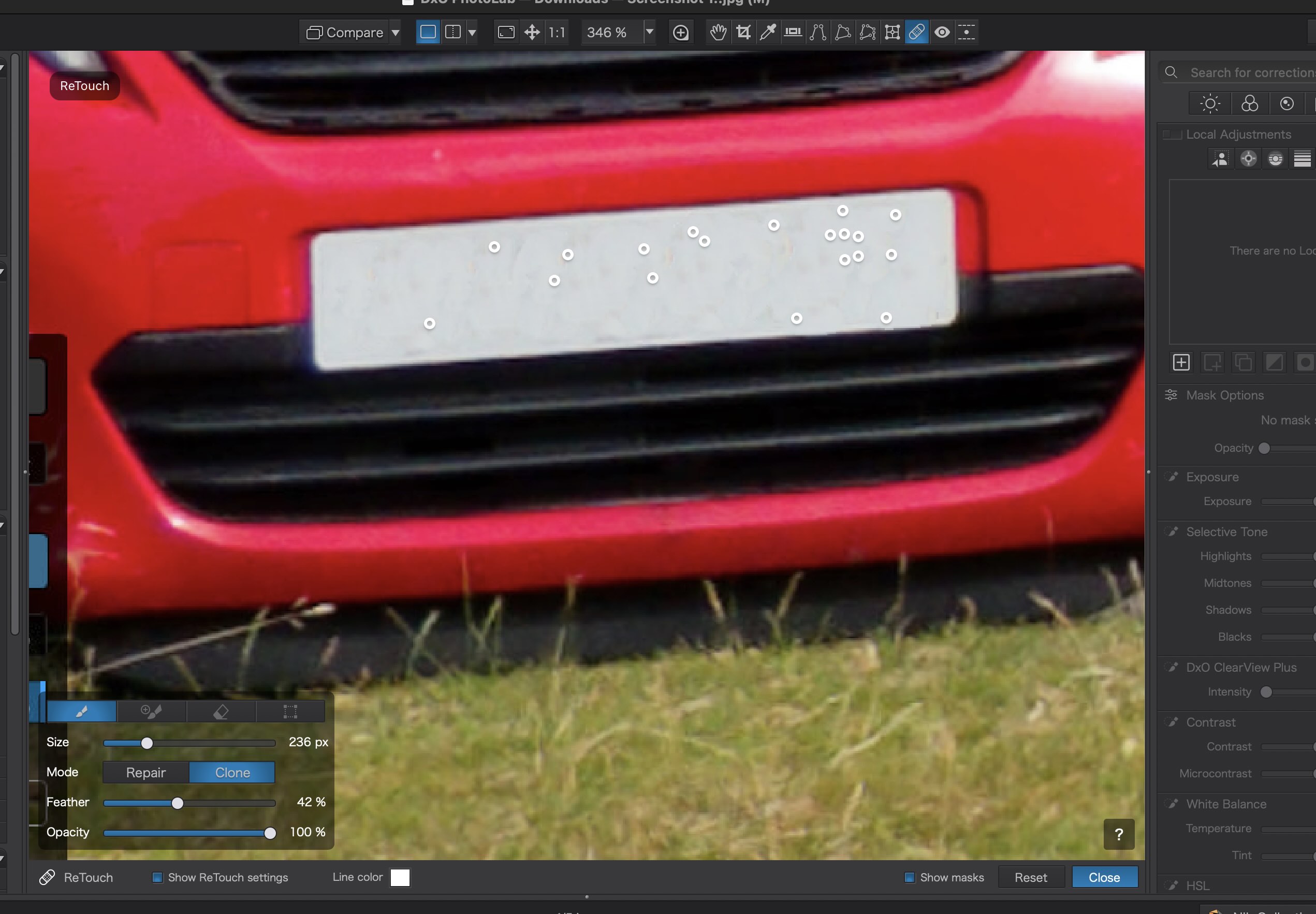
Task: Open the Reshape grid tool
Action: pos(892,32)
